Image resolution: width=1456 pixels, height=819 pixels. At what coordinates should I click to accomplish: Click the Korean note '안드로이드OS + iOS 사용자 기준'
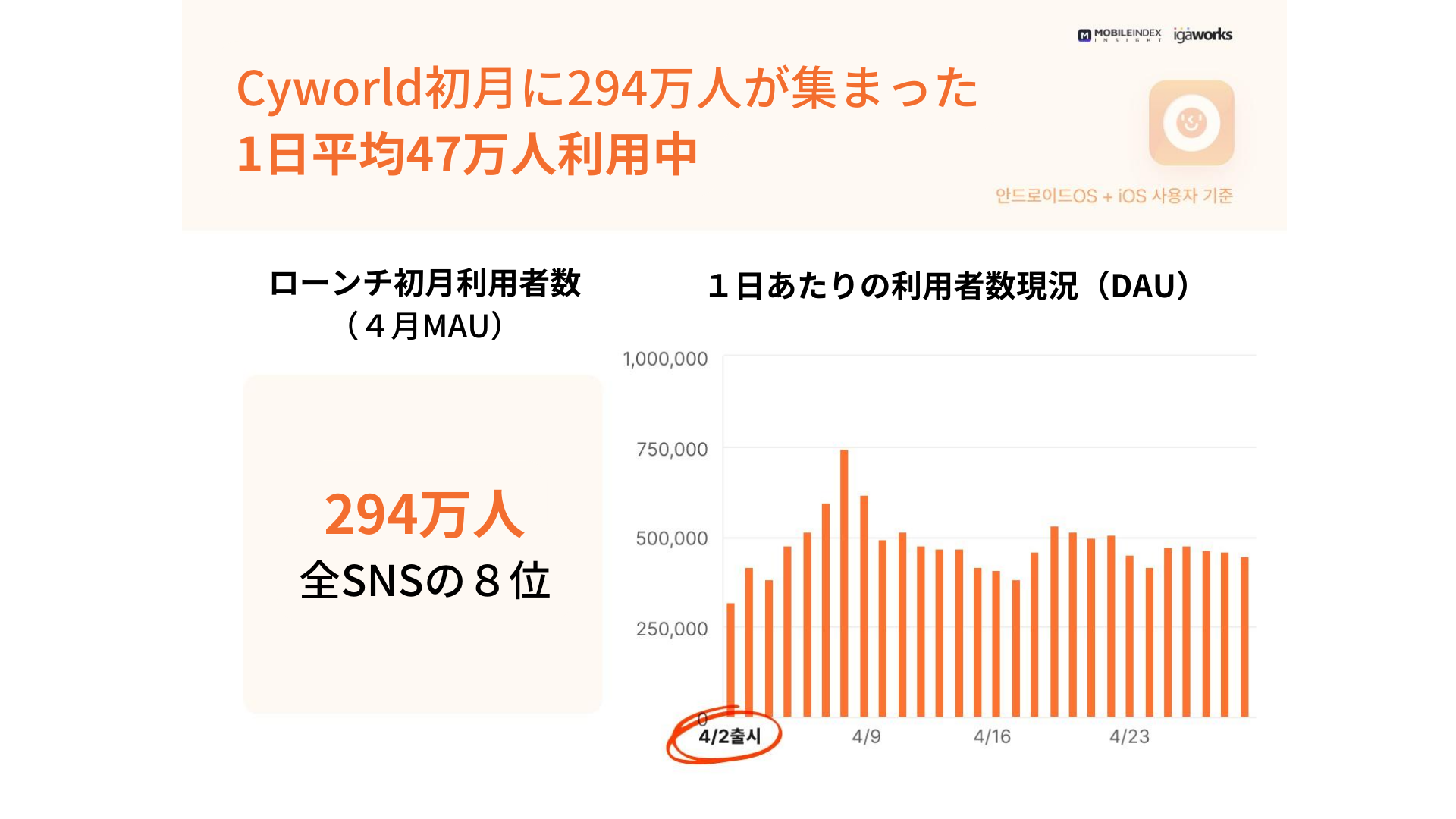tap(1114, 196)
